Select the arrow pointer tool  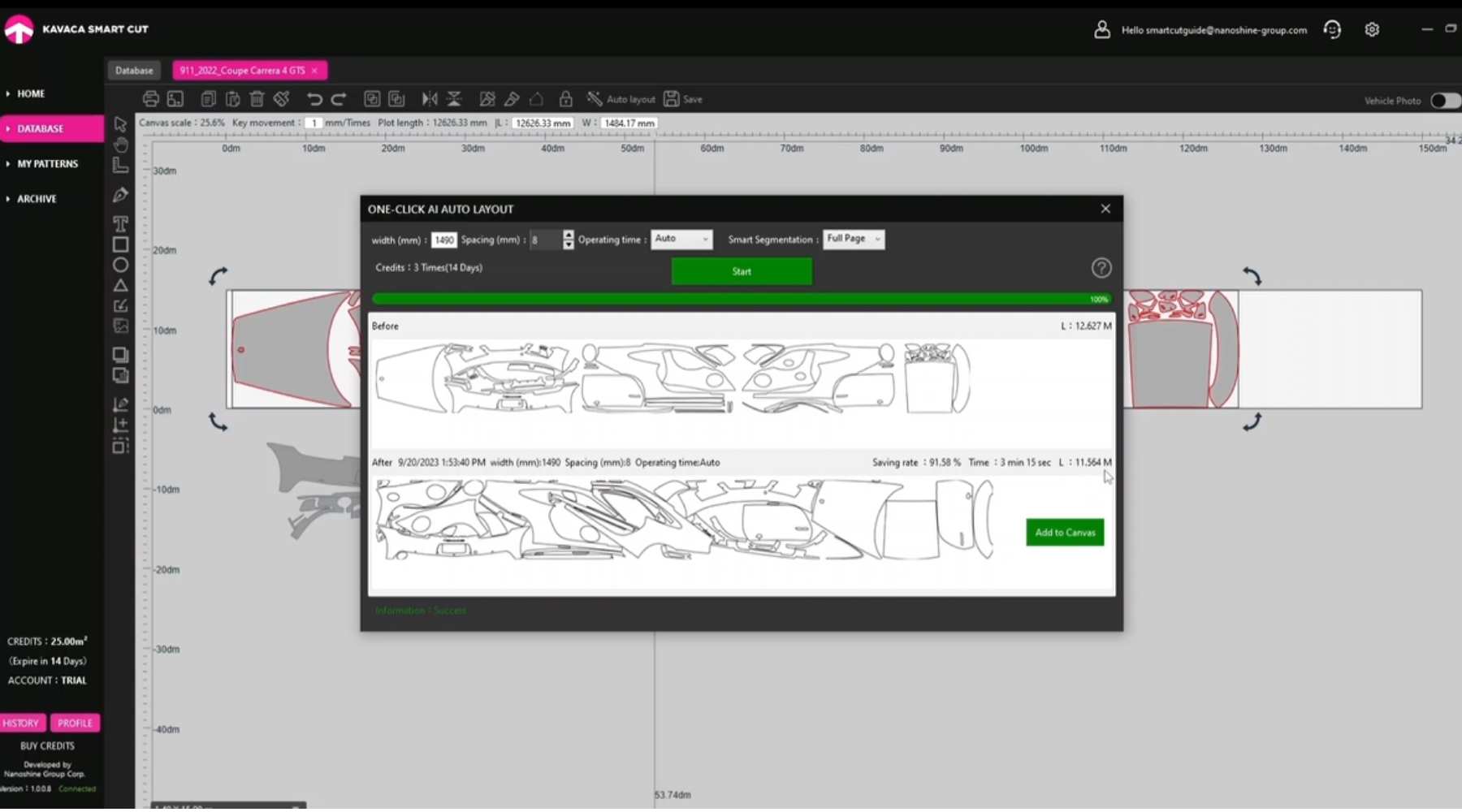(120, 124)
